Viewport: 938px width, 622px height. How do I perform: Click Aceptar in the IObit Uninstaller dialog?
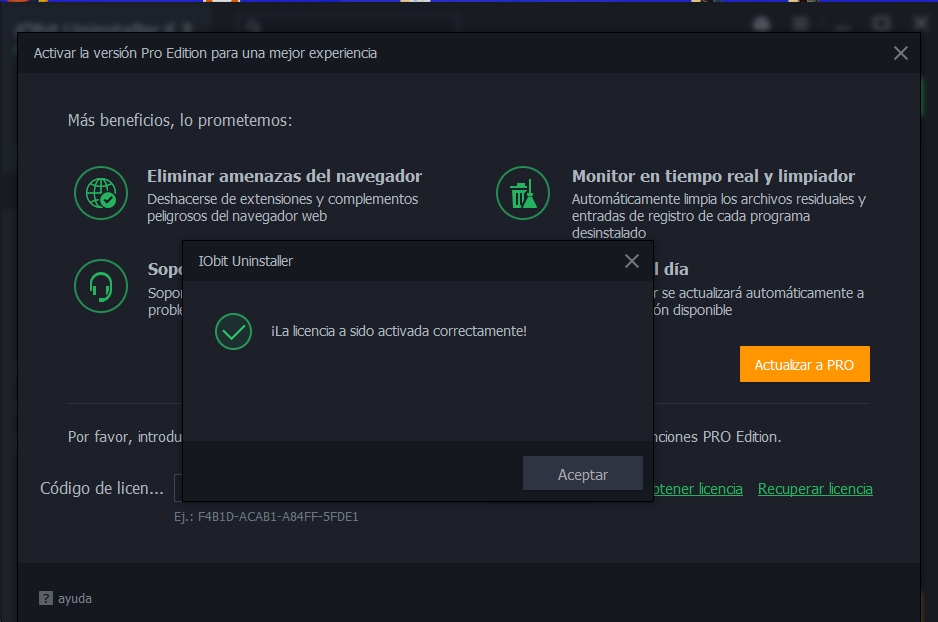pyautogui.click(x=583, y=474)
